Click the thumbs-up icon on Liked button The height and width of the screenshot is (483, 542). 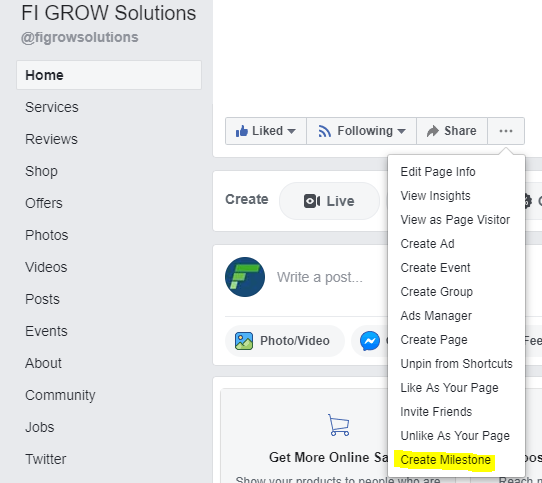(x=242, y=131)
